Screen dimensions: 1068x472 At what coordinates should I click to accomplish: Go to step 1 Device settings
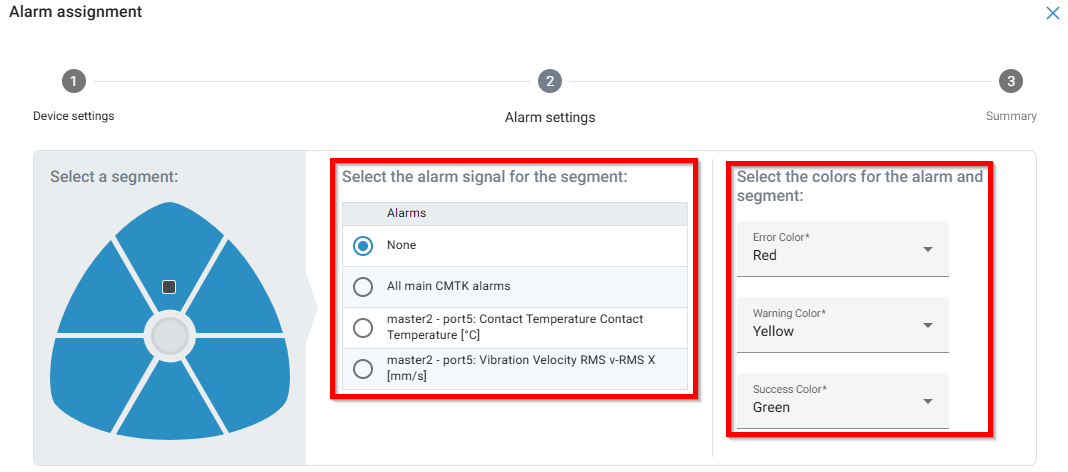(73, 82)
